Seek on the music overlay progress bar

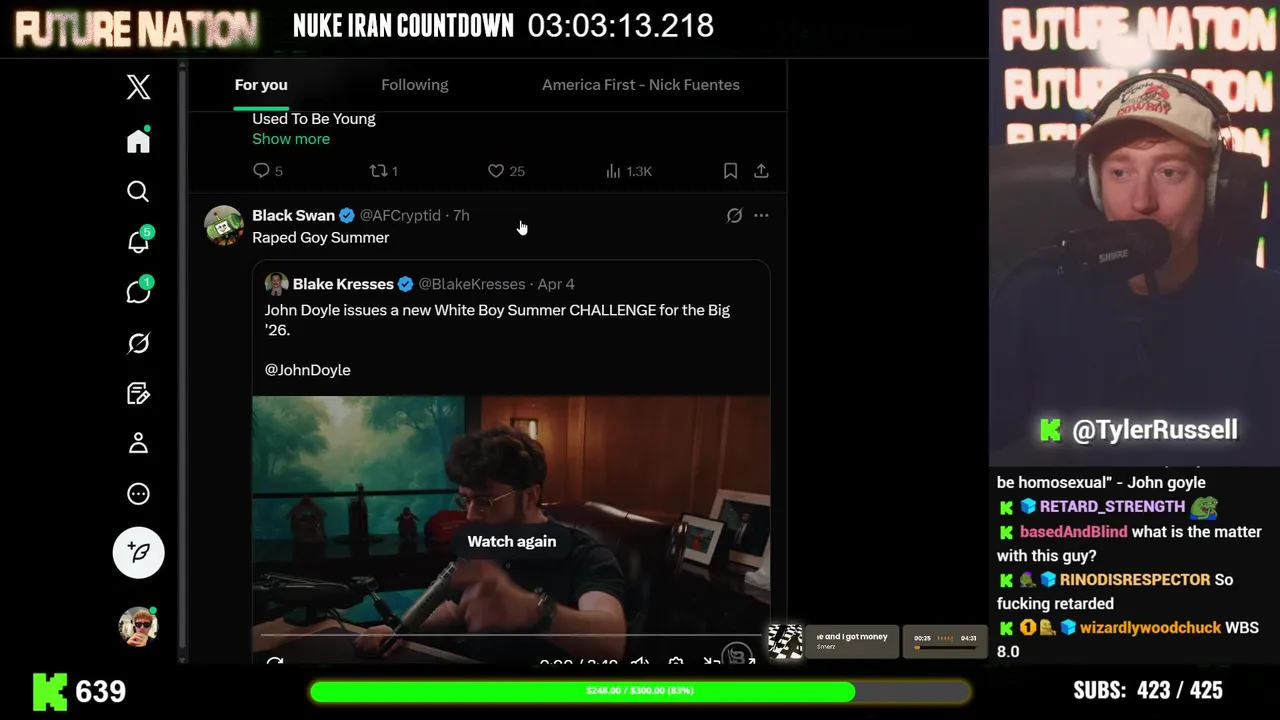tap(944, 647)
